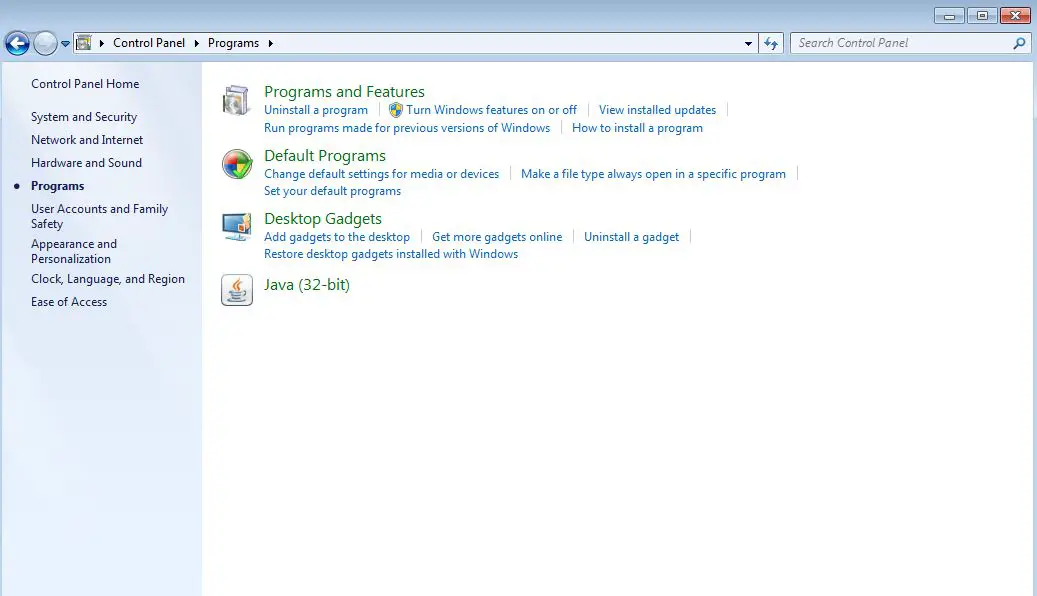1037x596 pixels.
Task: Click the Refresh button beside address bar
Action: 771,44
